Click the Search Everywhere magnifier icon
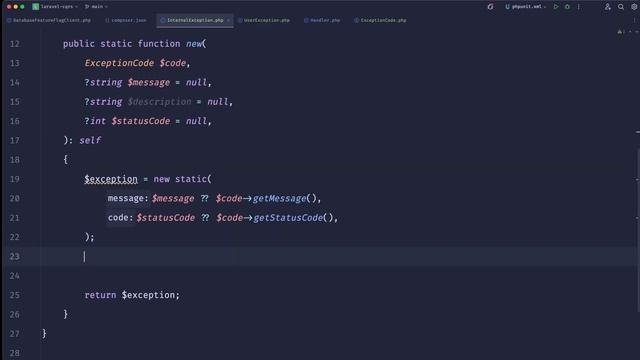The image size is (640, 360). coord(621,7)
